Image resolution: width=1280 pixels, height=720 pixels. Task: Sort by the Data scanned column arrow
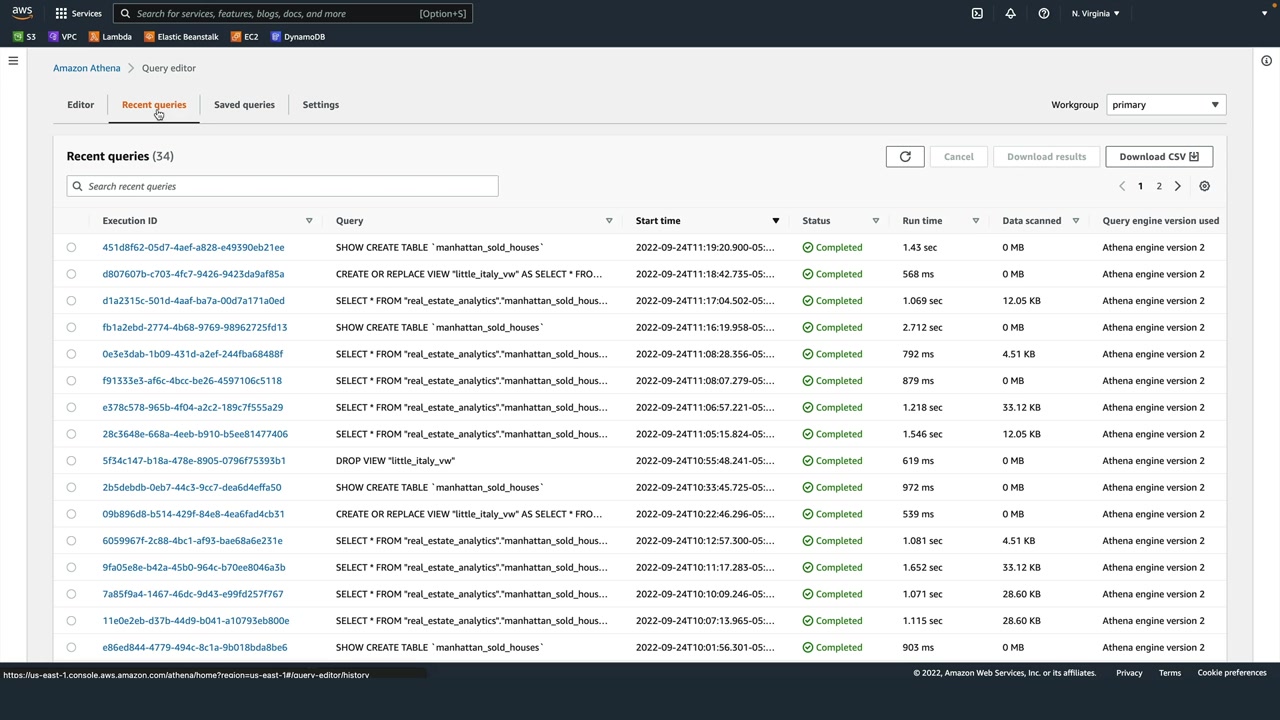tap(1076, 221)
